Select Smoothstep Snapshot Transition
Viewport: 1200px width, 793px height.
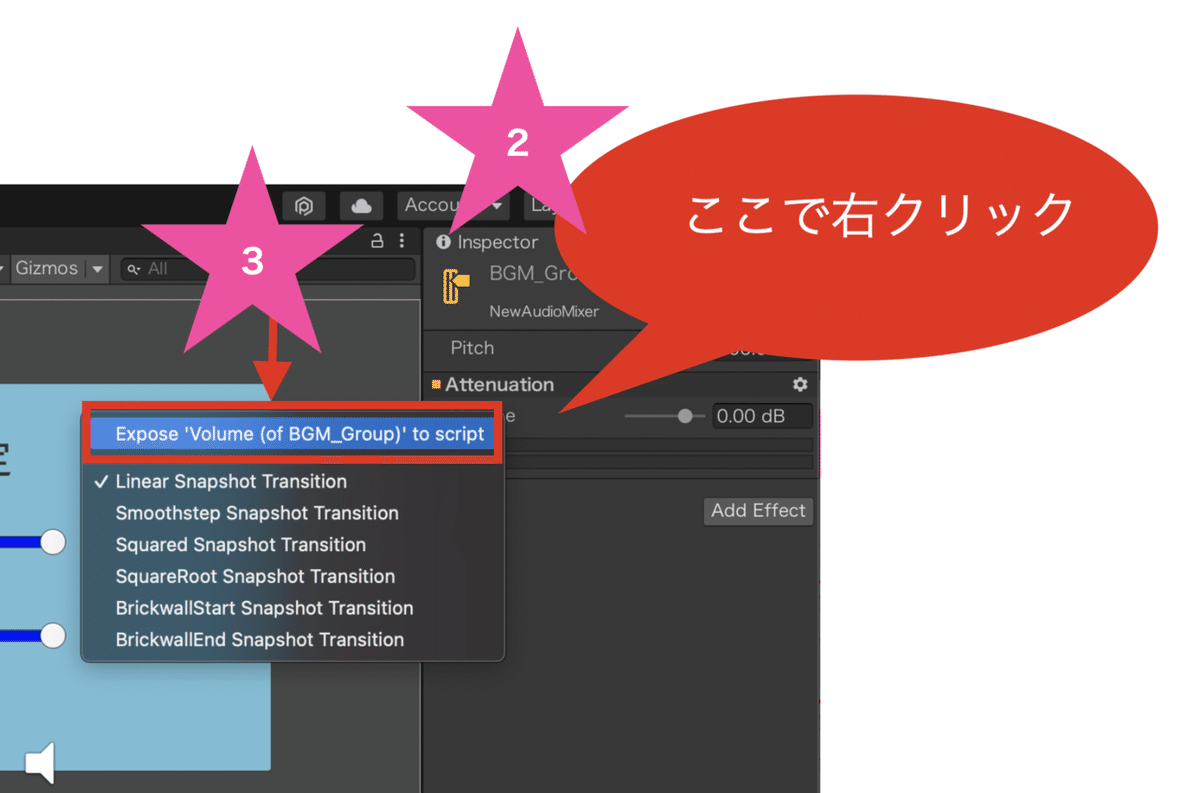[x=292, y=513]
